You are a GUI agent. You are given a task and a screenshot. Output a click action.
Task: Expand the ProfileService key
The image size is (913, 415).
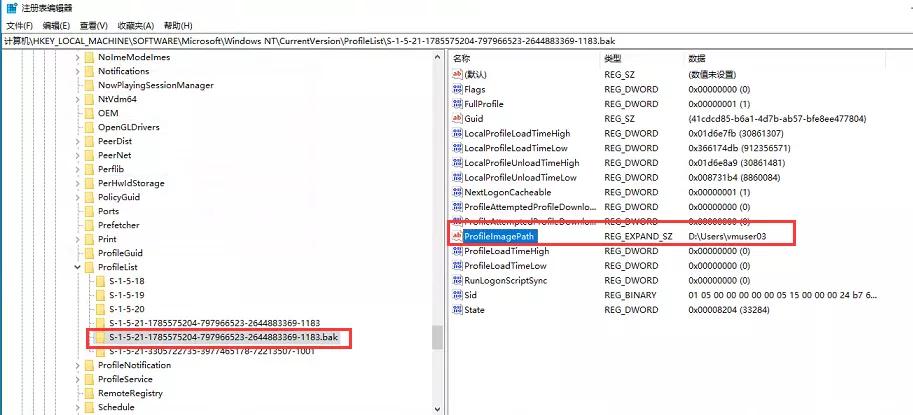click(x=77, y=379)
